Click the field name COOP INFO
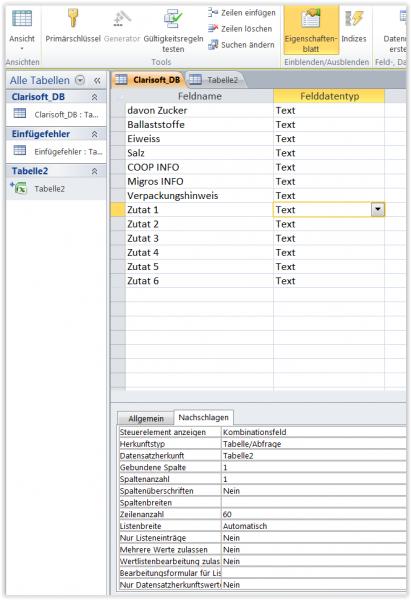411x600 pixels. pyautogui.click(x=153, y=167)
